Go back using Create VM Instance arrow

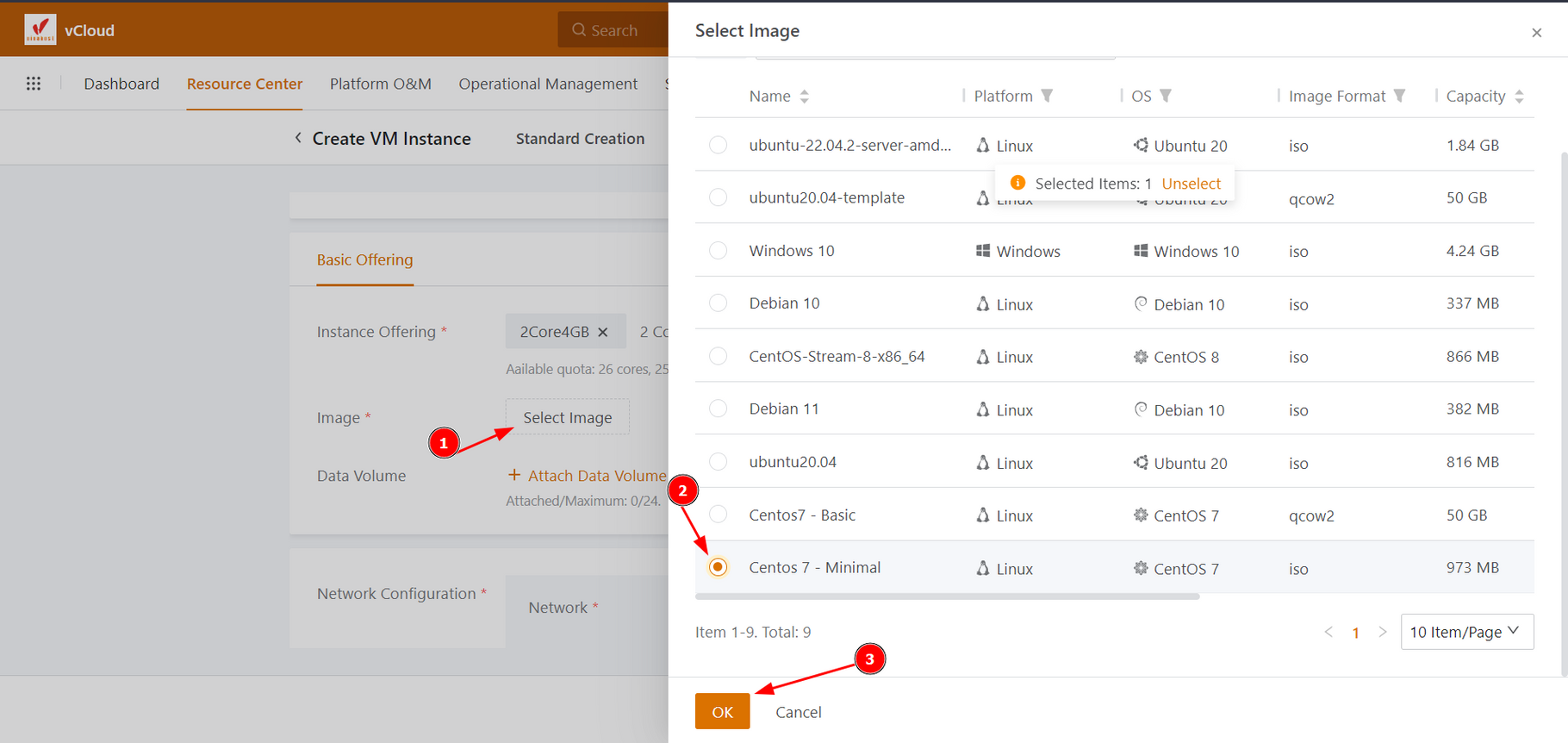click(x=298, y=138)
